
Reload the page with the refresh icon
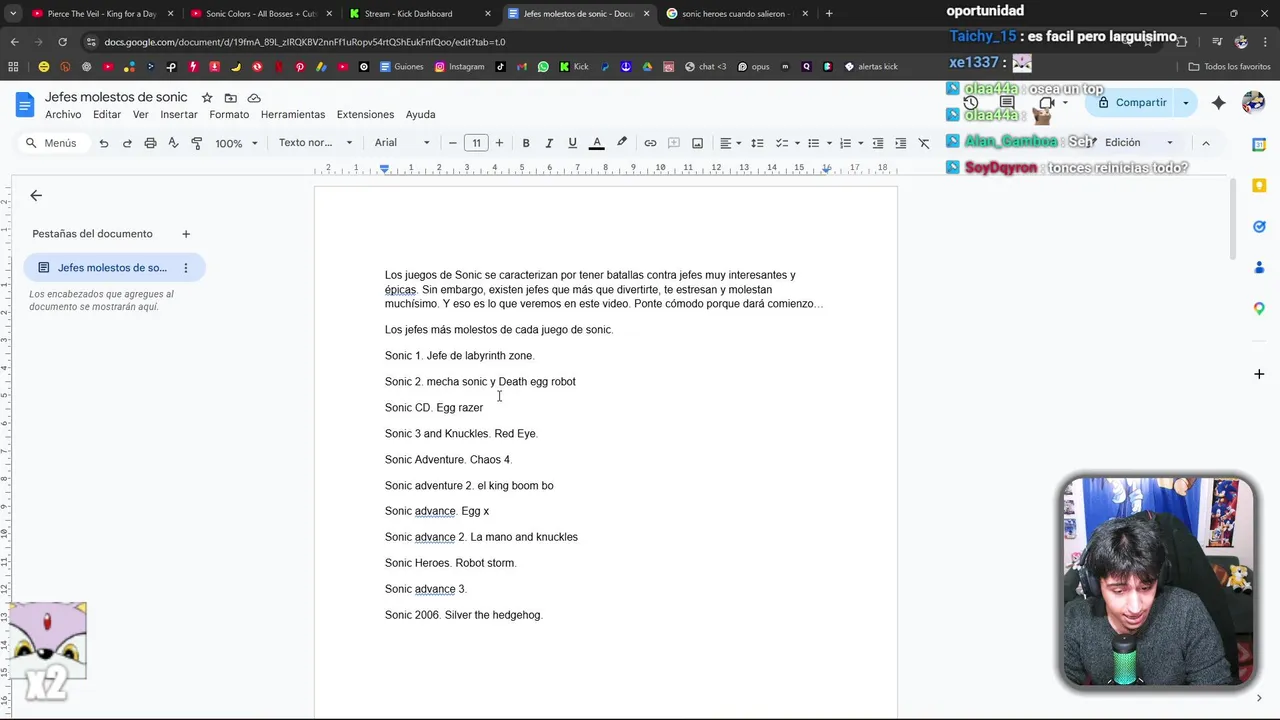point(62,42)
